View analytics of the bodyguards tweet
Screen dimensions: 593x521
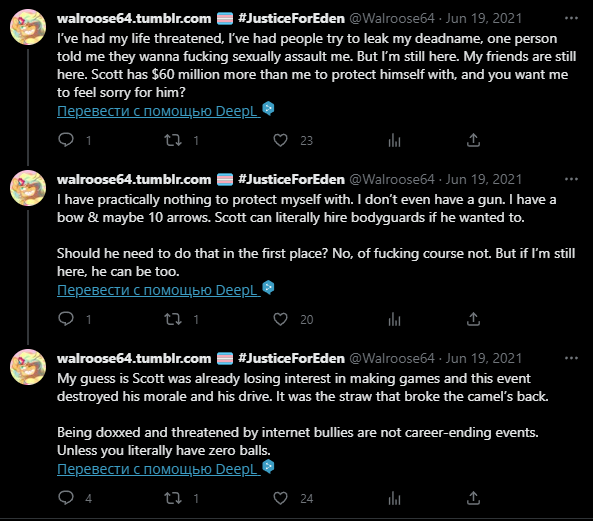coord(394,319)
